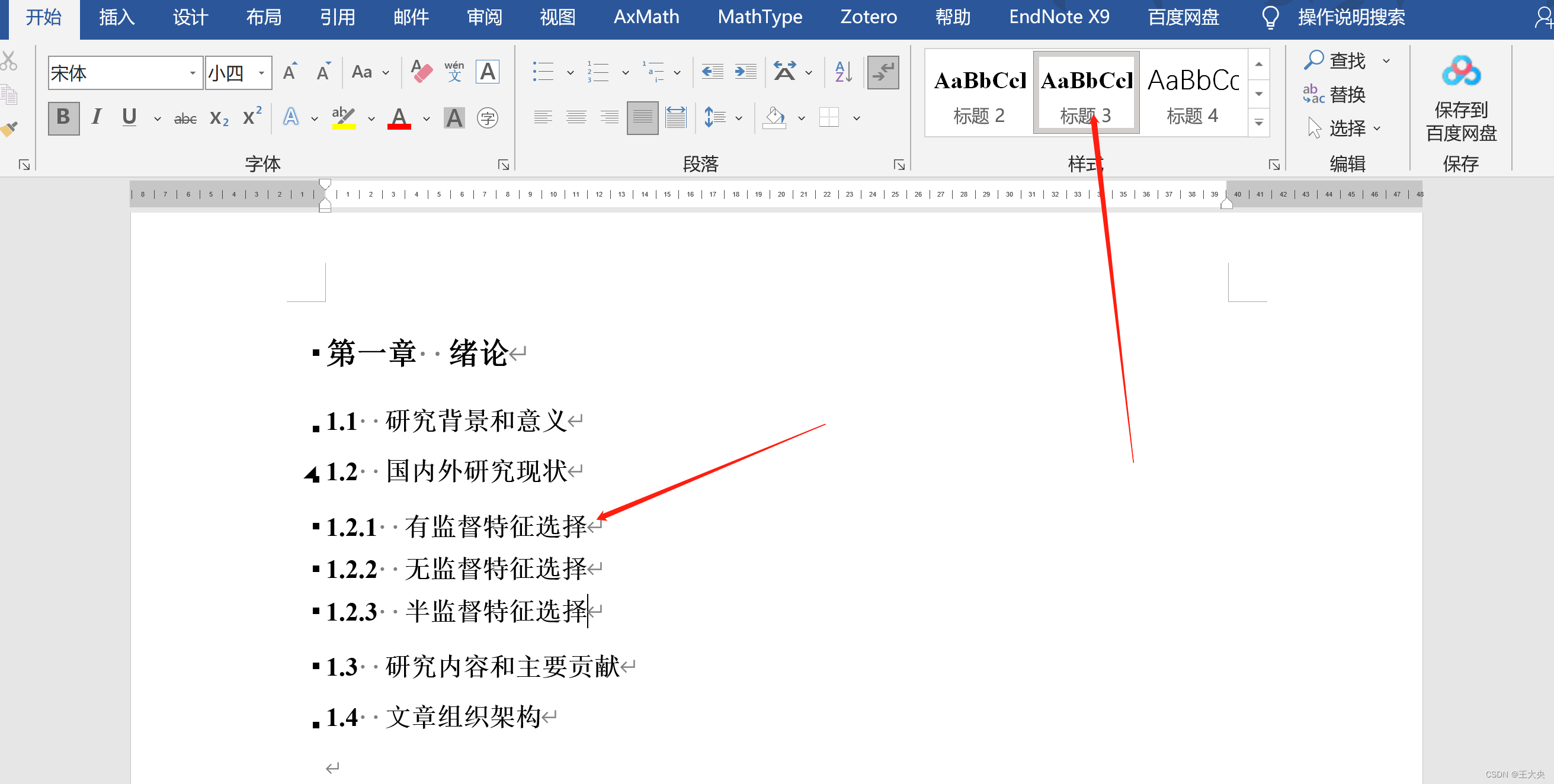This screenshot has width=1554, height=784.
Task: Click the align left icon
Action: pos(543,117)
